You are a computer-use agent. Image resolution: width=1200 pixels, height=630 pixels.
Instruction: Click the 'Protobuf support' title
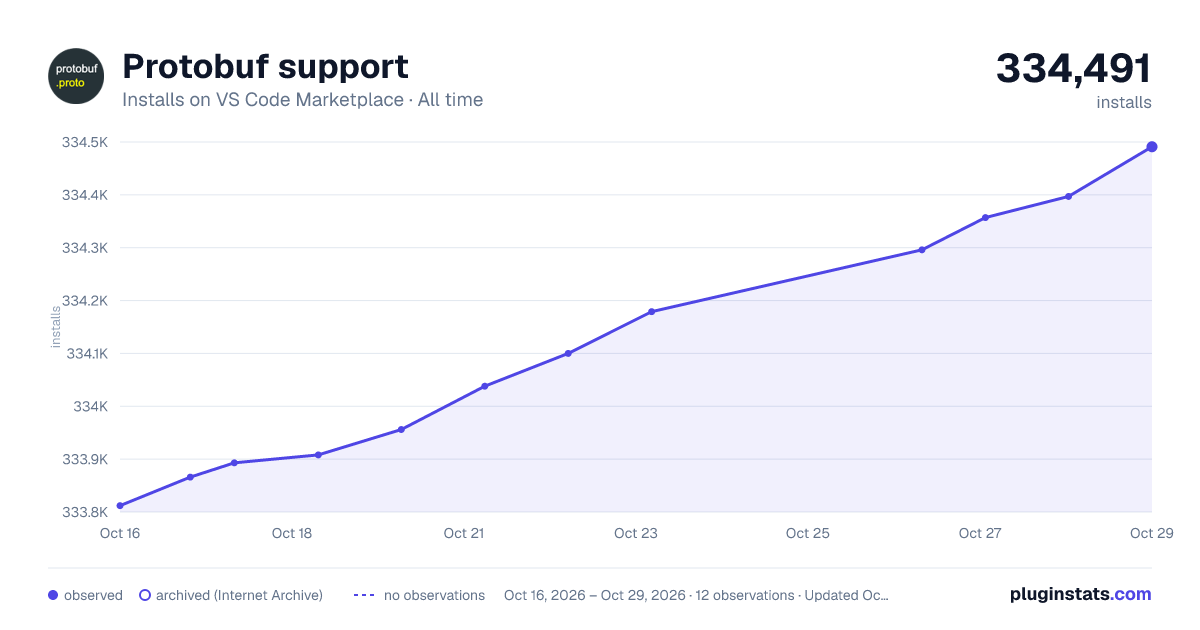pos(265,67)
